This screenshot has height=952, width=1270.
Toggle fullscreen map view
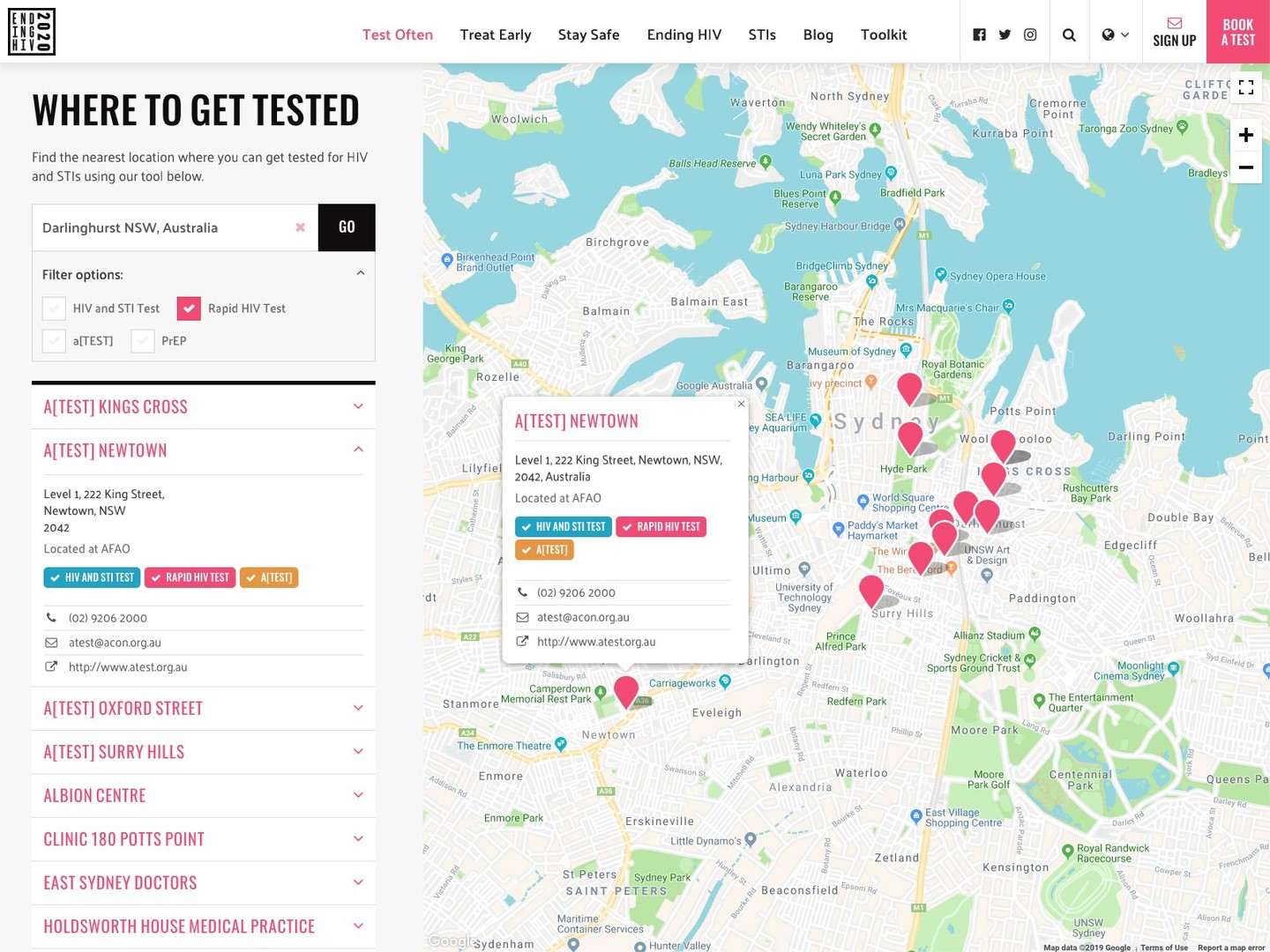pyautogui.click(x=1246, y=87)
